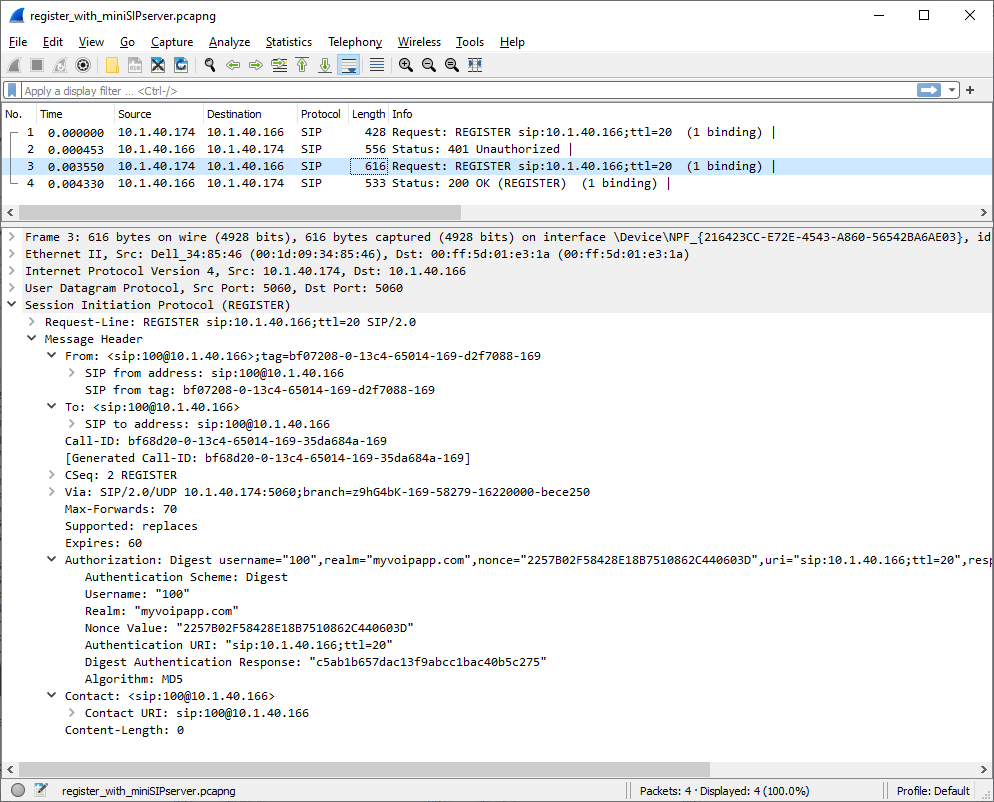Image resolution: width=994 pixels, height=802 pixels.
Task: Open the File menu
Action: click(x=18, y=42)
